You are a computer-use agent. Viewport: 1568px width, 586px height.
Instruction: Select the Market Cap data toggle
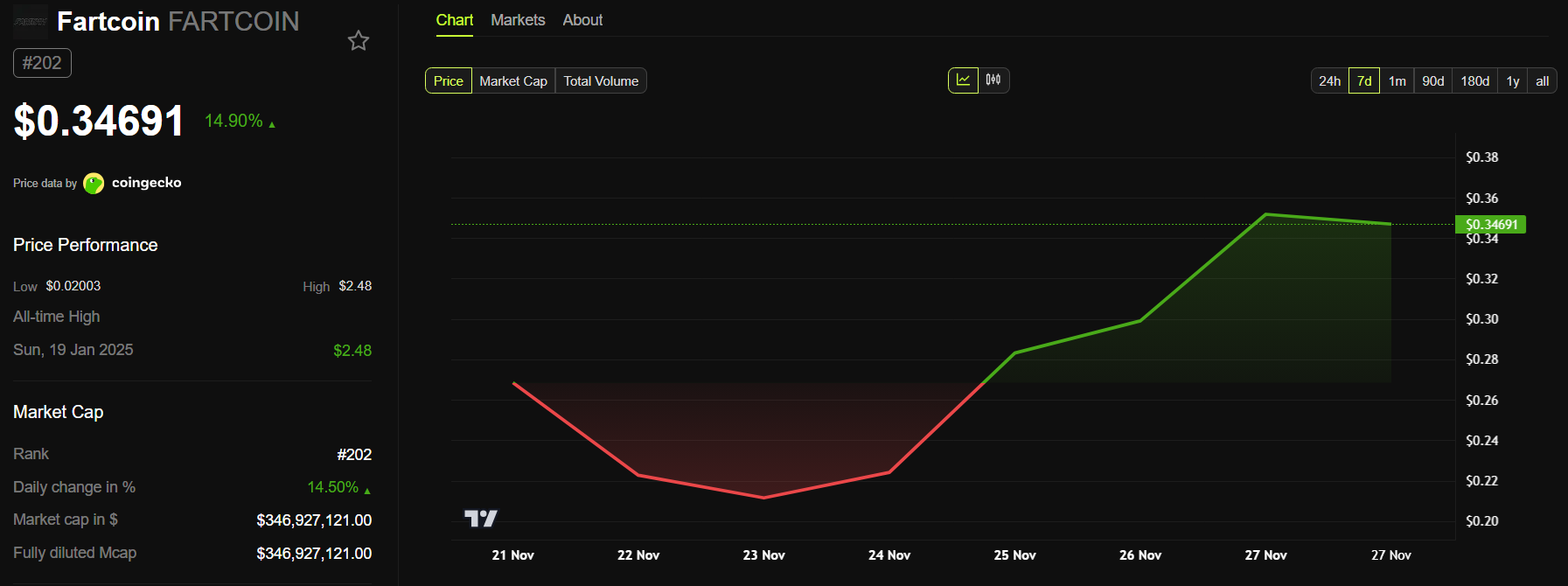513,81
